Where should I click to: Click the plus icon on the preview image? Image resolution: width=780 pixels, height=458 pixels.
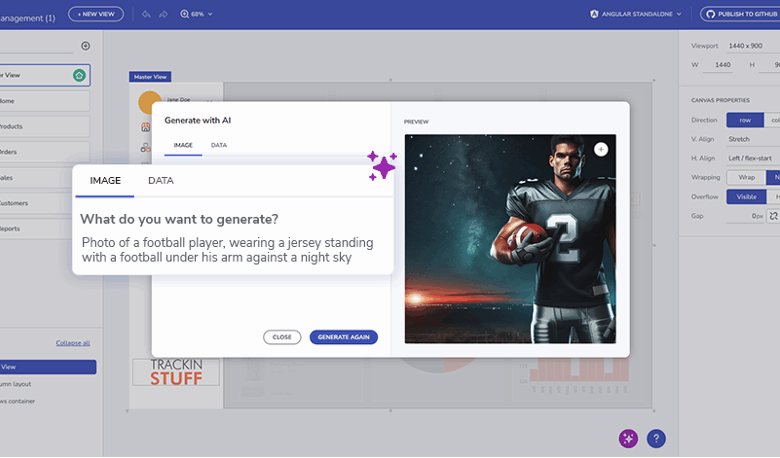(600, 149)
